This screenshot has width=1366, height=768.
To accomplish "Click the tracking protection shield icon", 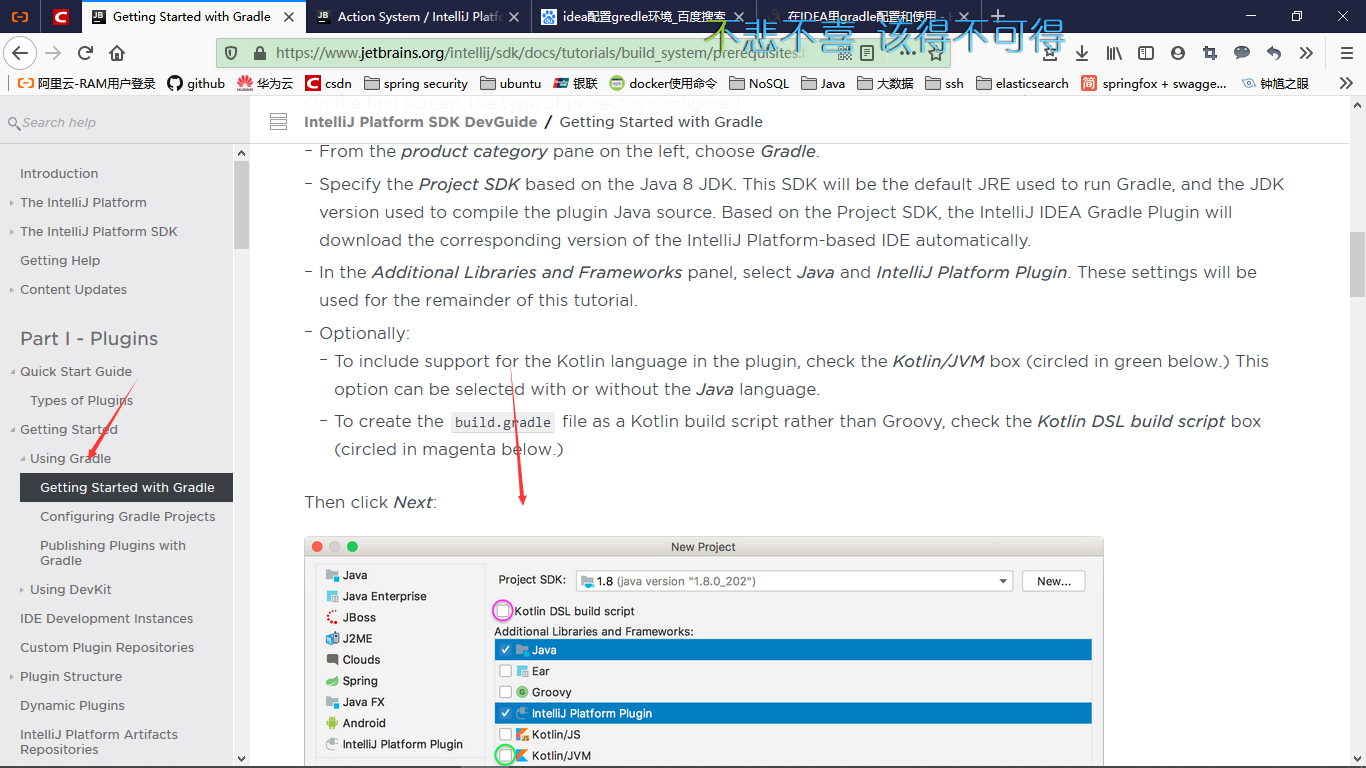I will coord(231,53).
